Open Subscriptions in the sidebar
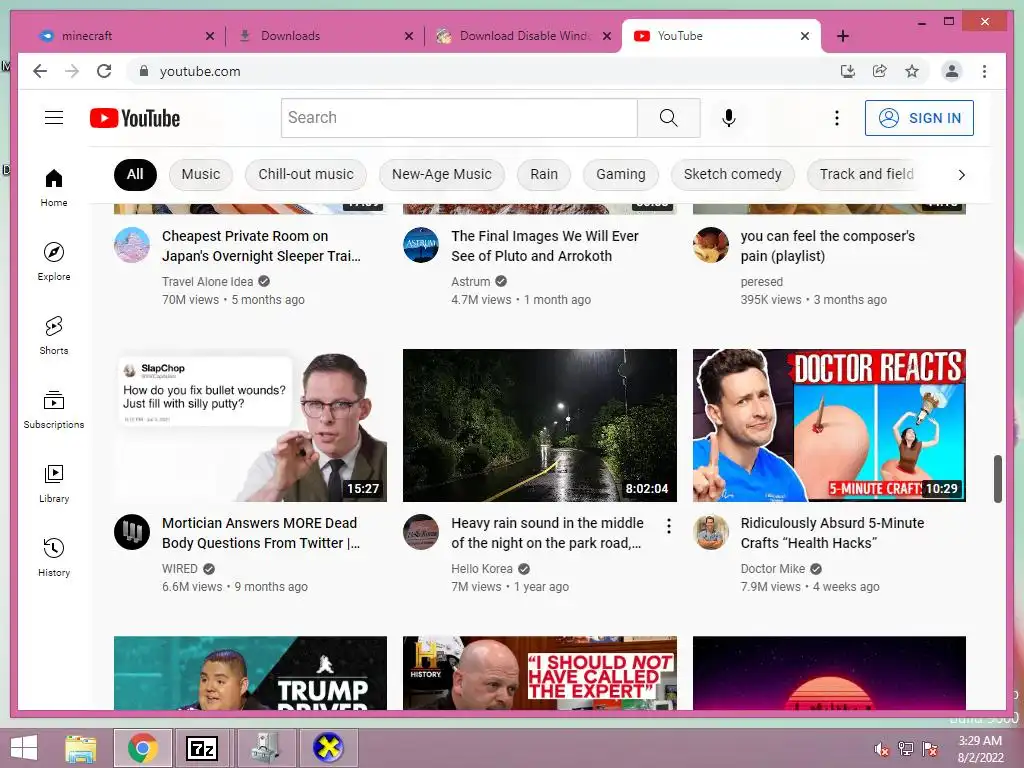1024x768 pixels. pos(54,409)
